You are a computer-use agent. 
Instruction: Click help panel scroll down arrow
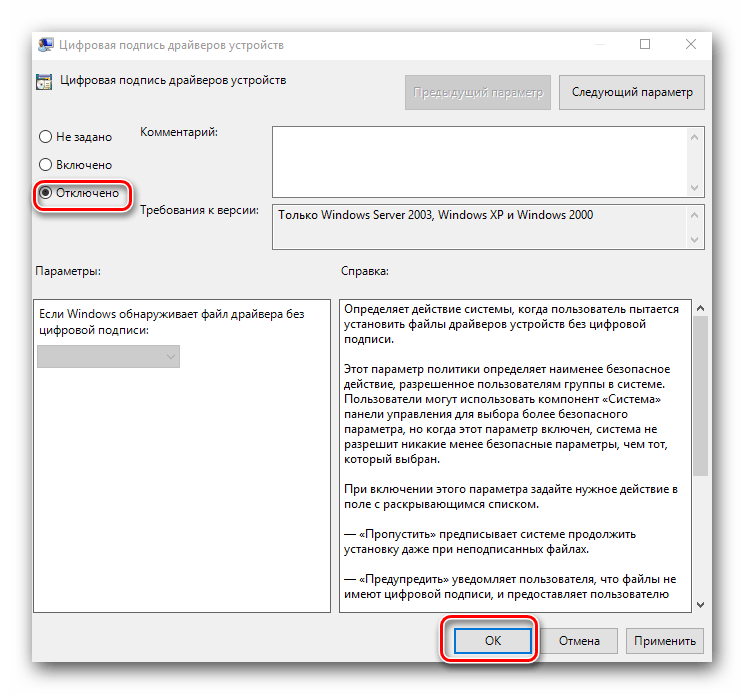coord(700,604)
